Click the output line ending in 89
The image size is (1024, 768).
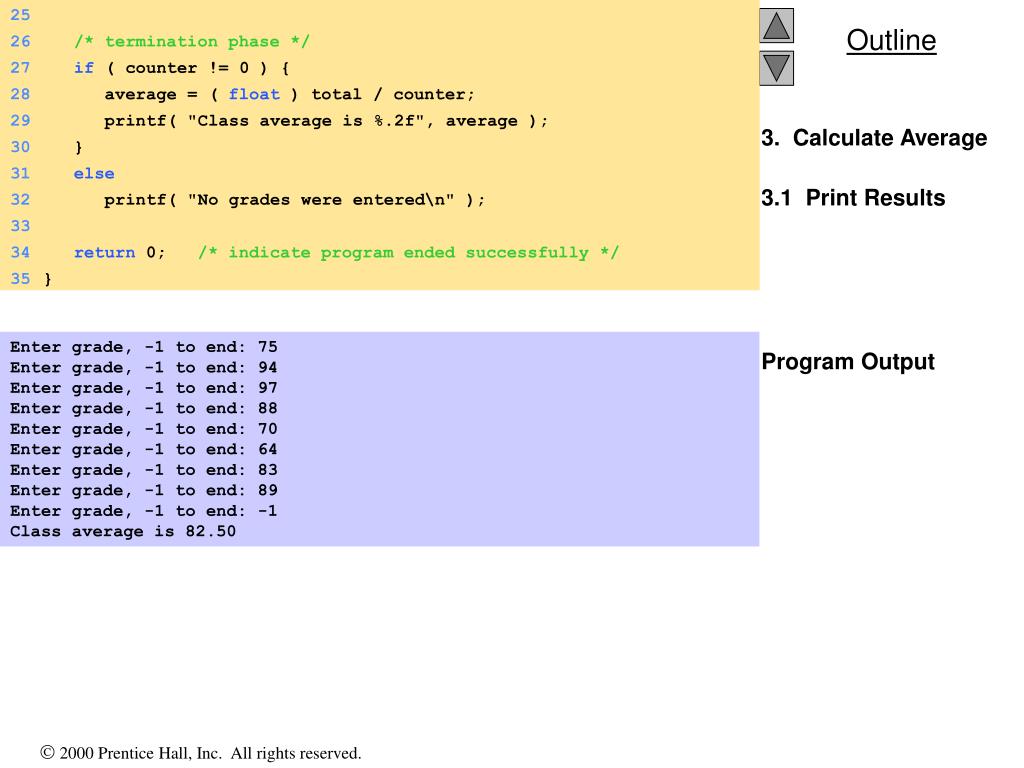[x=144, y=490]
